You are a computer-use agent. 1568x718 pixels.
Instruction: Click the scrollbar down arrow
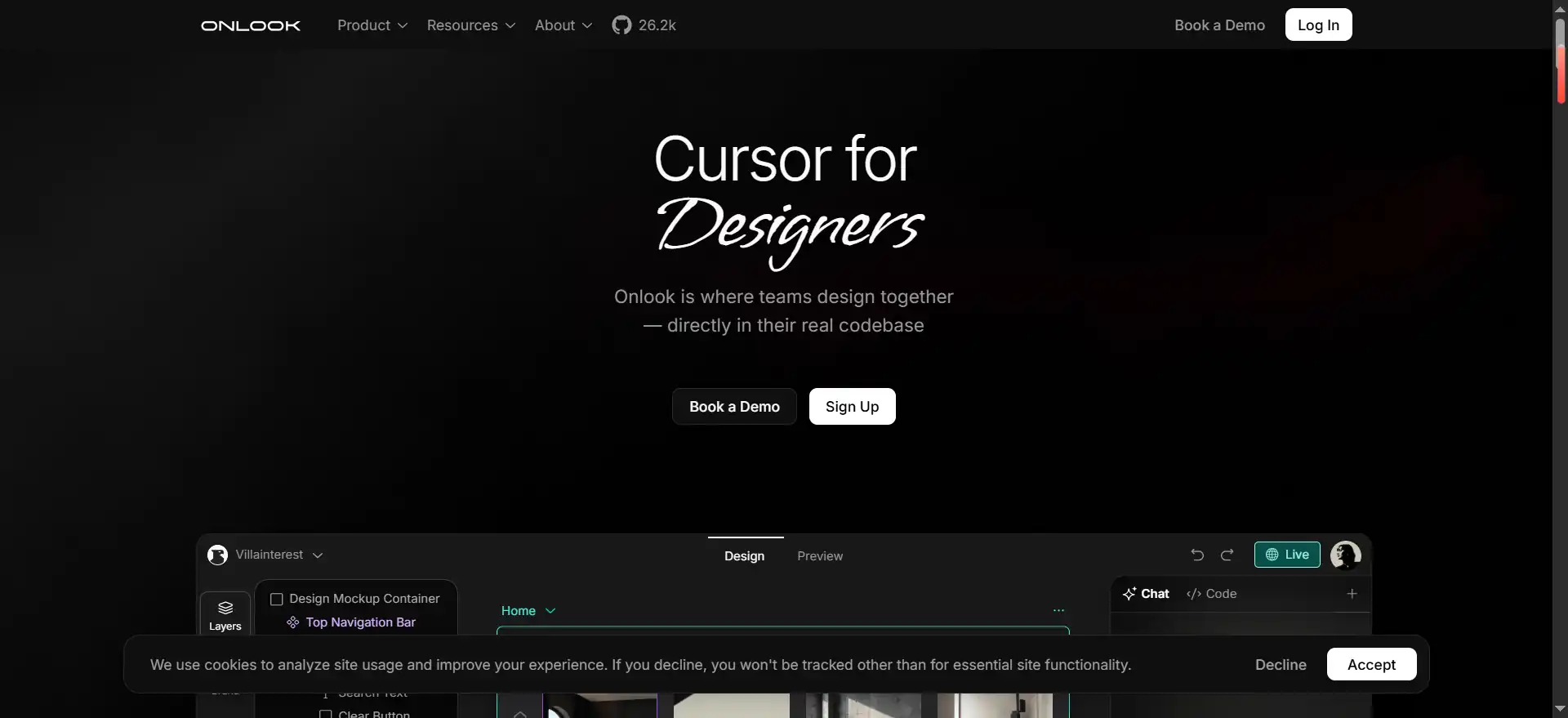[1560, 709]
